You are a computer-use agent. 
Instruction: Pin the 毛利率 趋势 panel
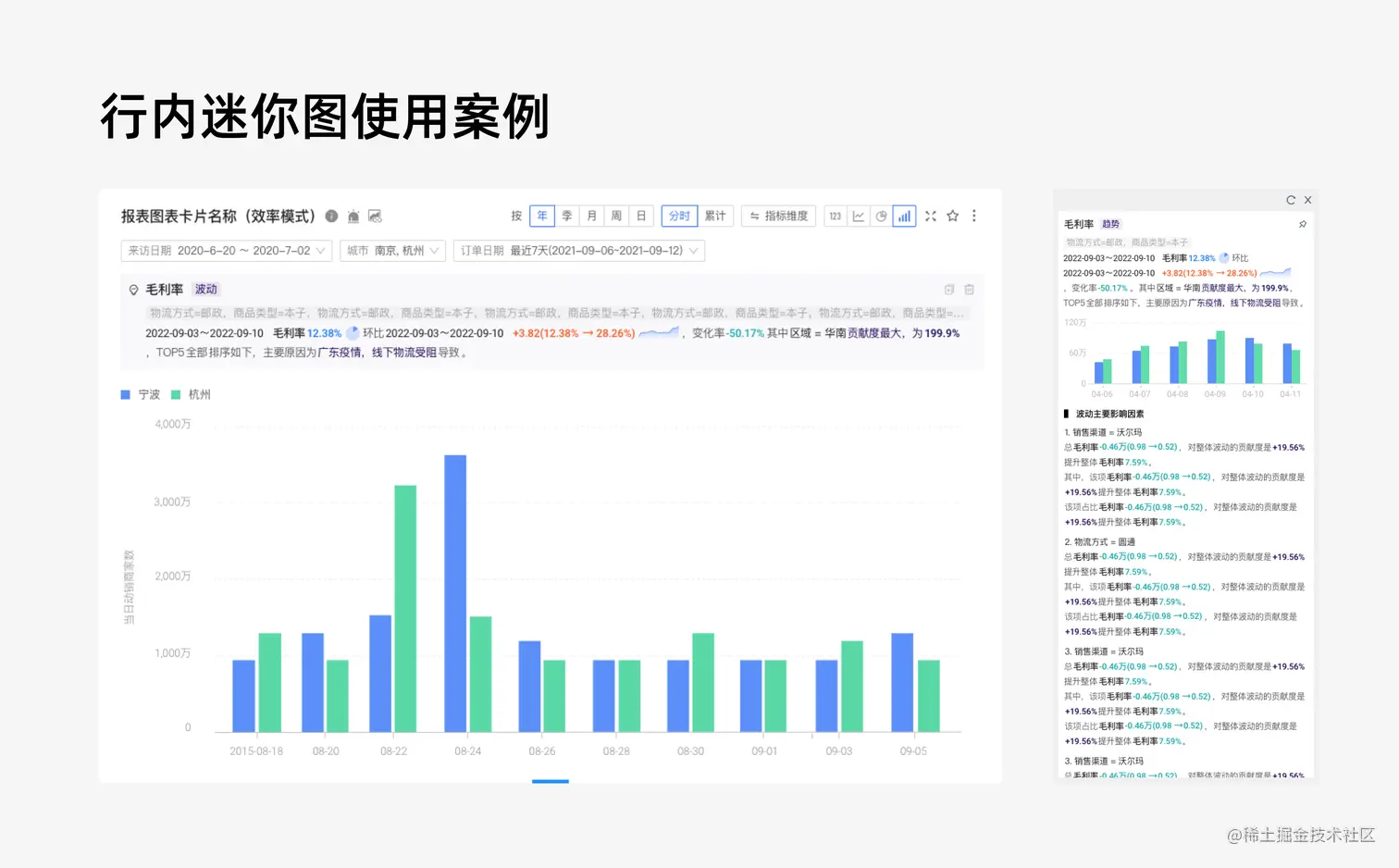[1302, 224]
